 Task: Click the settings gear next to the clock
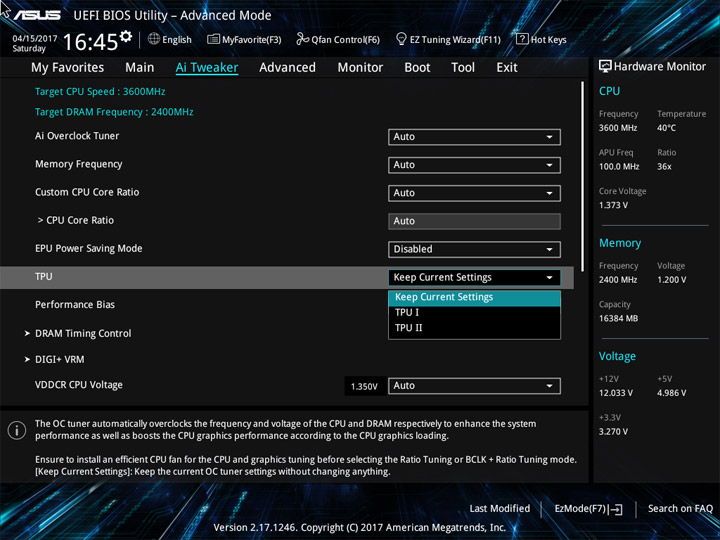click(x=126, y=36)
